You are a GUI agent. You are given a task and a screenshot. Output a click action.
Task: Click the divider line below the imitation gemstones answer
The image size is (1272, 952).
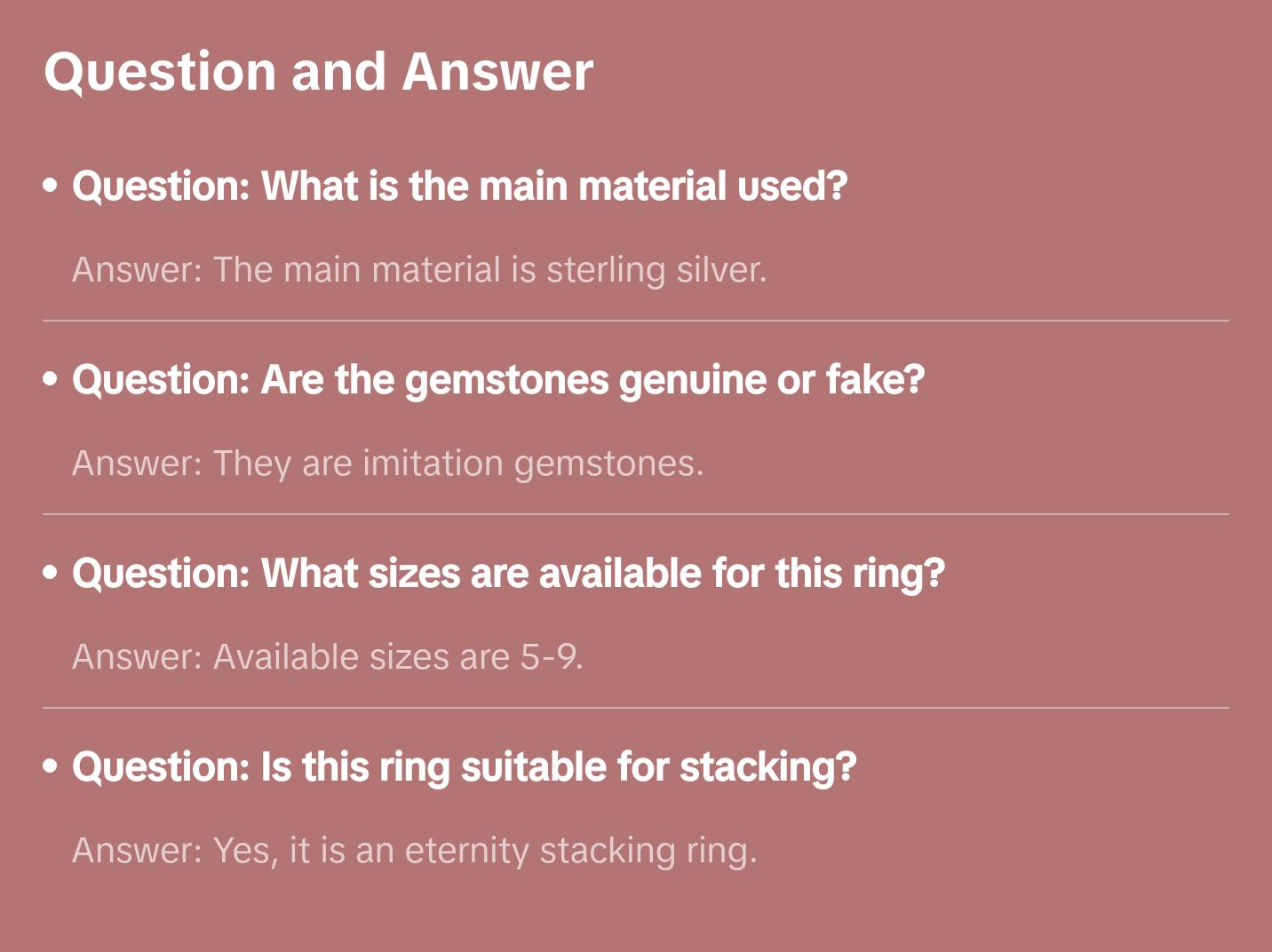(x=636, y=514)
